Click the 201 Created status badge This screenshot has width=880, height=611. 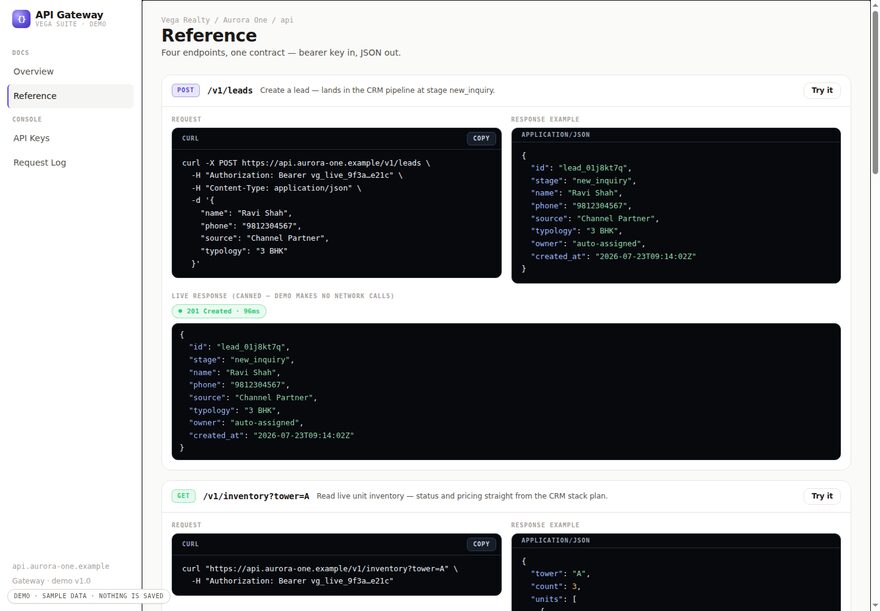coord(219,311)
